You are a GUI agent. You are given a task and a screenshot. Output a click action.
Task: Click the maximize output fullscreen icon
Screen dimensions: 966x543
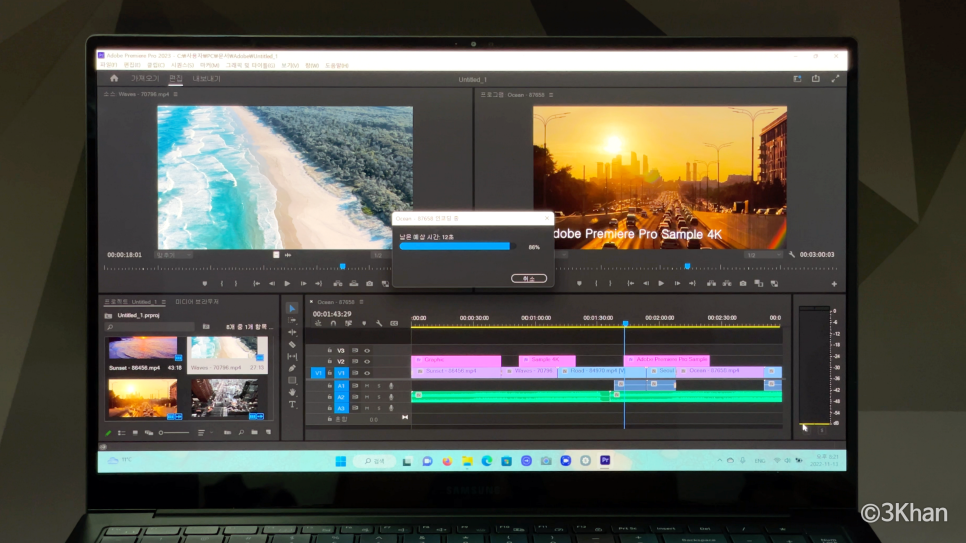835,78
